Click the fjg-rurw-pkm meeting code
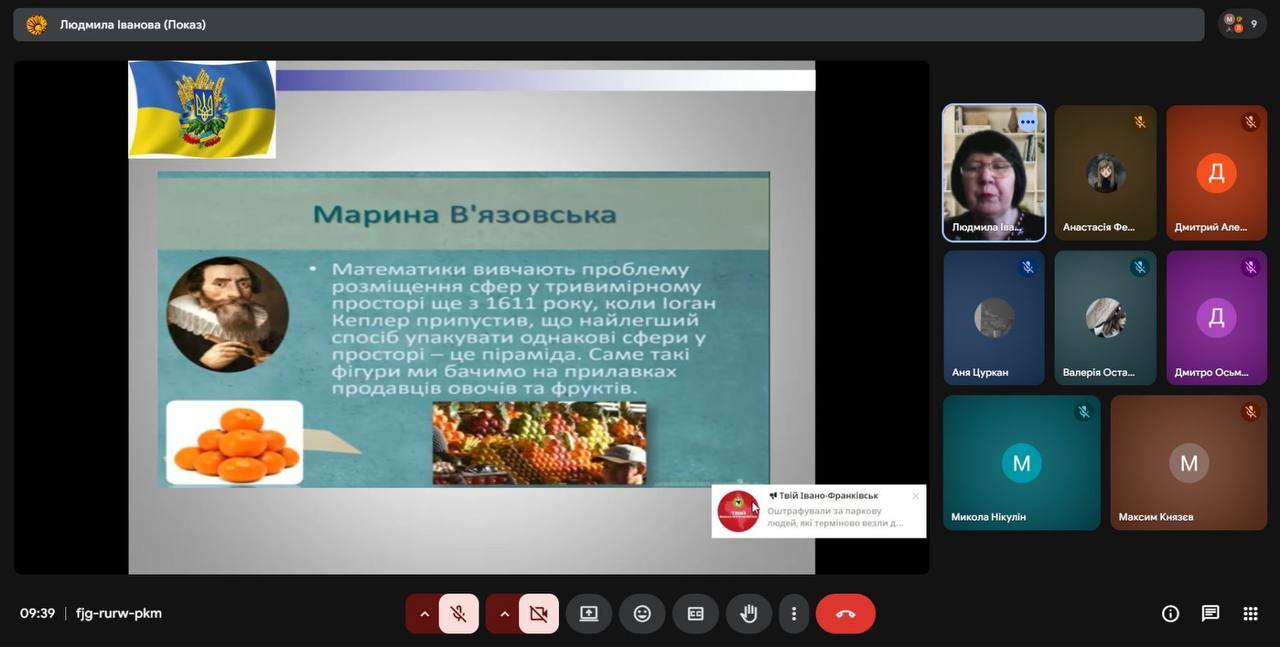The image size is (1280, 647). [x=119, y=614]
